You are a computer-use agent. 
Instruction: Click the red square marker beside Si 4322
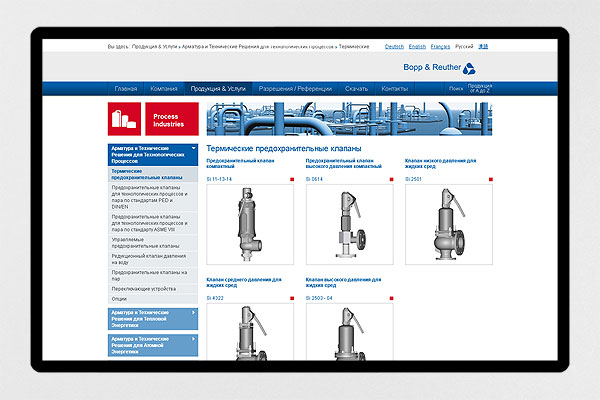click(291, 299)
